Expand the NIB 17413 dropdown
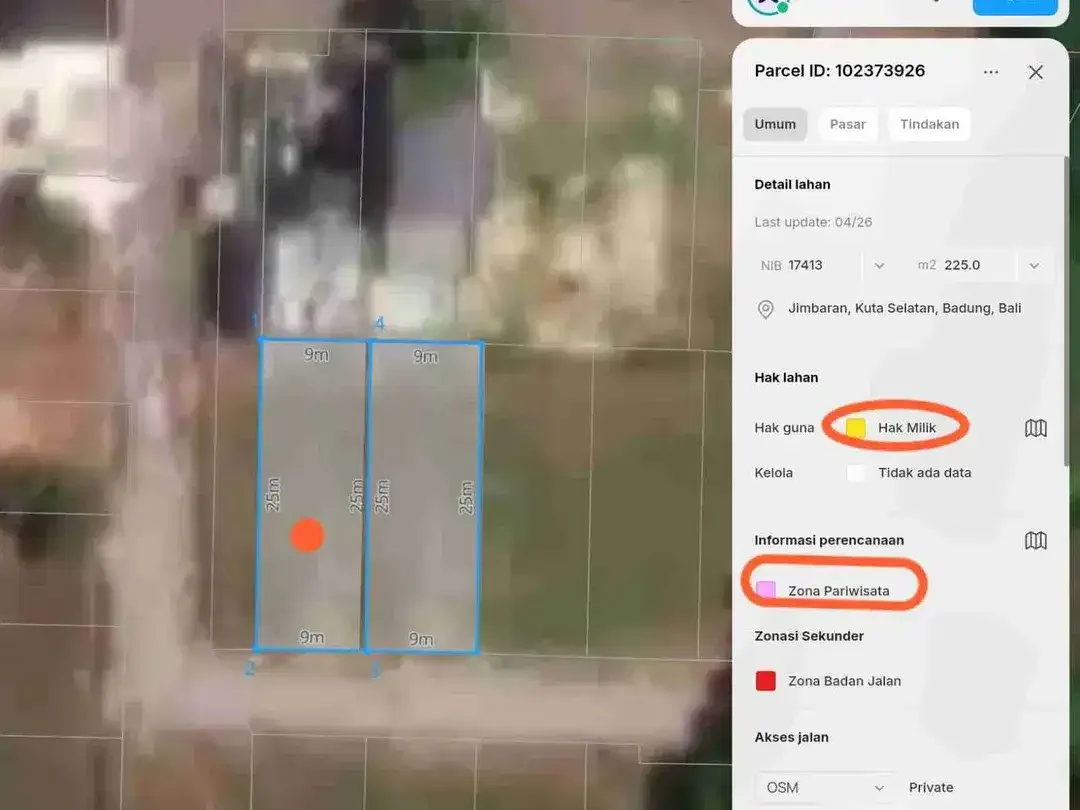1080x810 pixels. 879,265
